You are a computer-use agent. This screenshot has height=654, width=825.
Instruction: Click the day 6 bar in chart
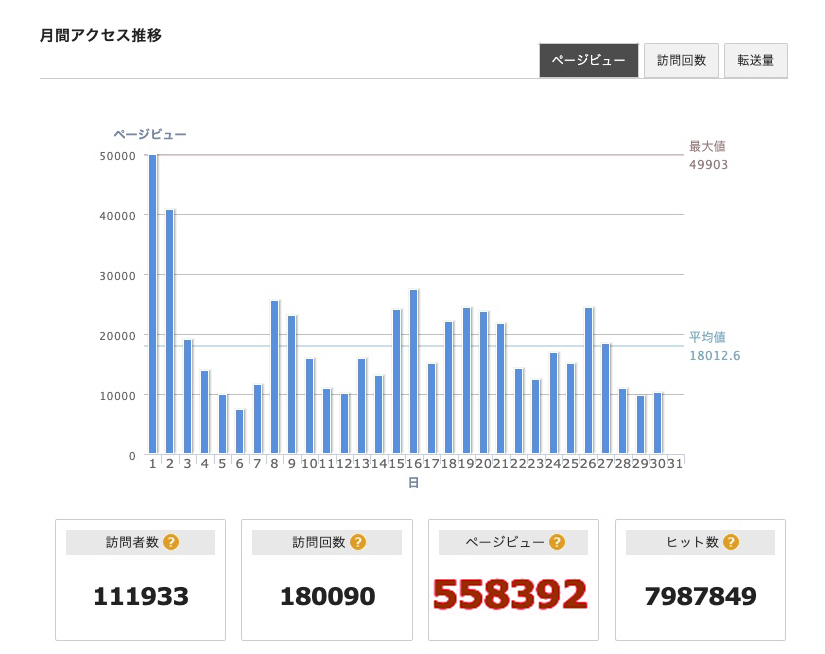point(239,431)
